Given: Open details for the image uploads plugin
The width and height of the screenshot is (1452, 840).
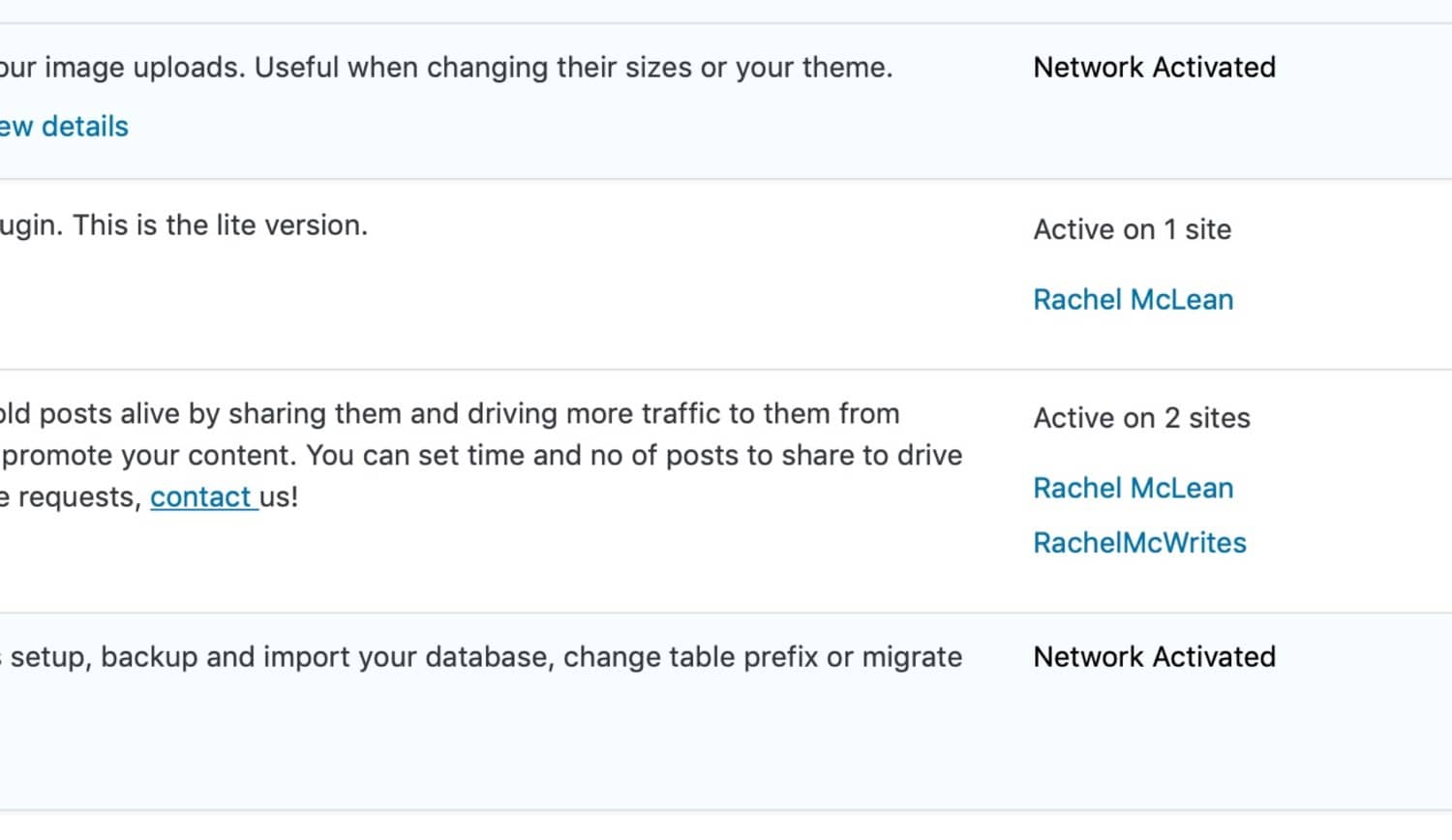Looking at the screenshot, I should click(63, 126).
